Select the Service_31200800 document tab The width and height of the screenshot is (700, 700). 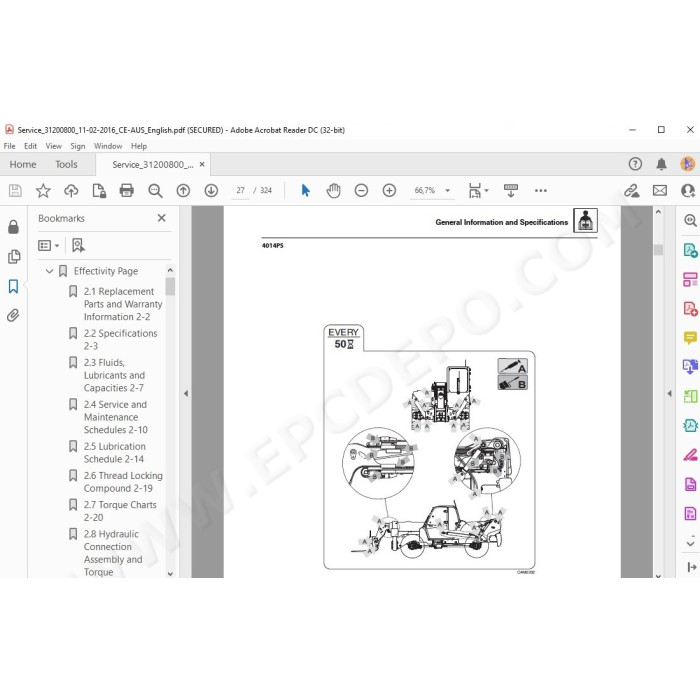pyautogui.click(x=153, y=165)
